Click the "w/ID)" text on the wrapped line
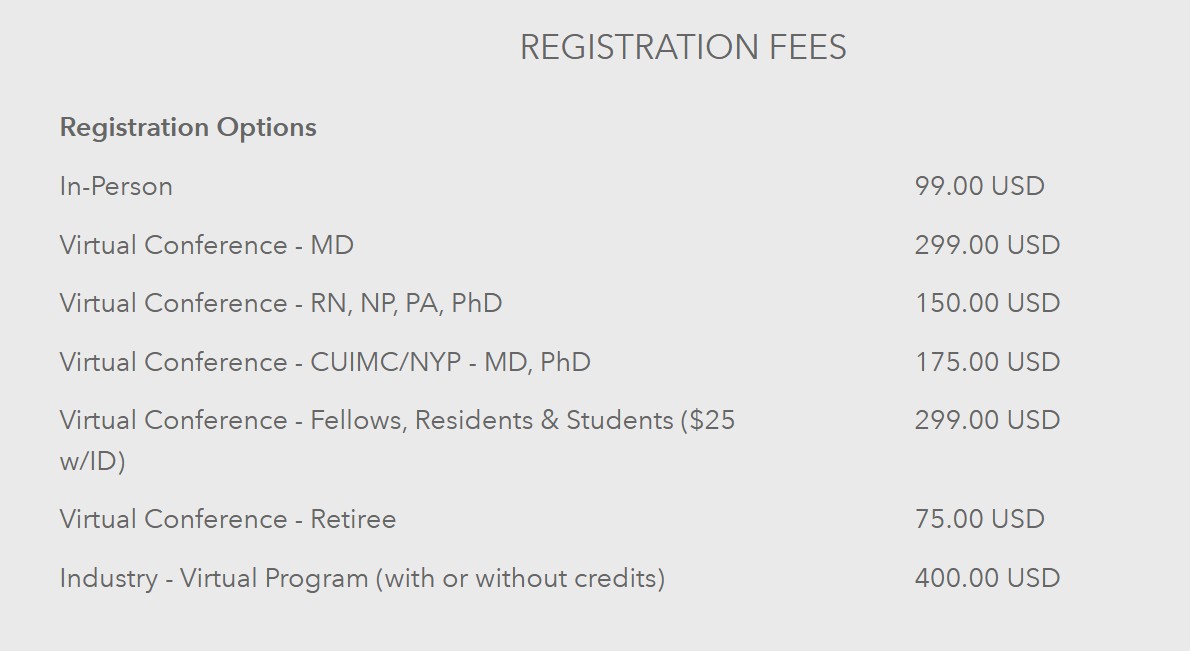This screenshot has width=1190, height=651. [x=92, y=463]
